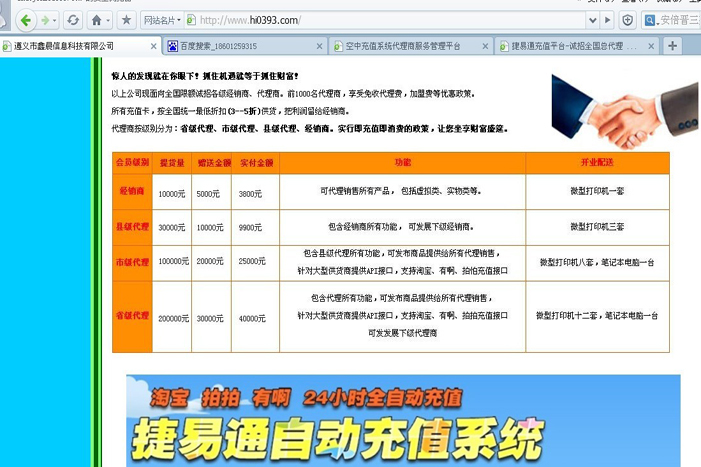Open the 网站名片 dropdown

click(x=162, y=20)
